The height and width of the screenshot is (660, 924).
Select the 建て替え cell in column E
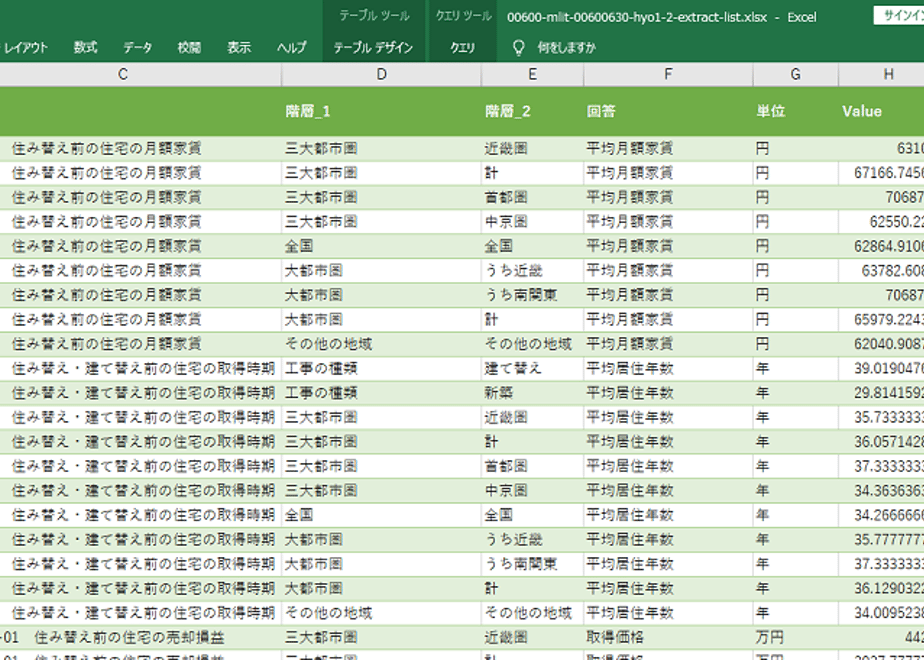532,369
